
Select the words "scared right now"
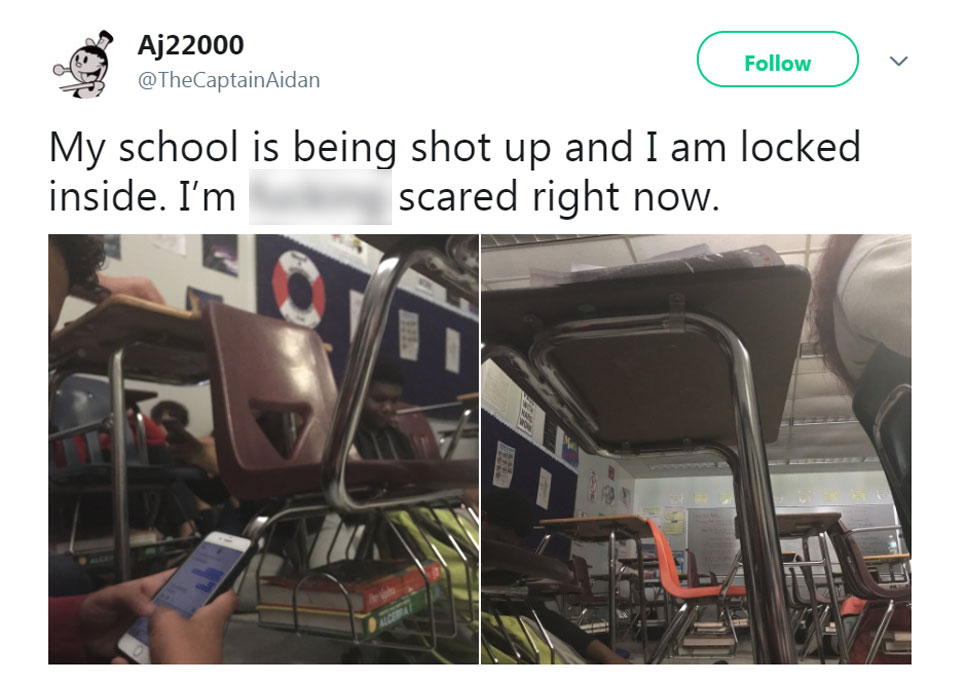559,198
